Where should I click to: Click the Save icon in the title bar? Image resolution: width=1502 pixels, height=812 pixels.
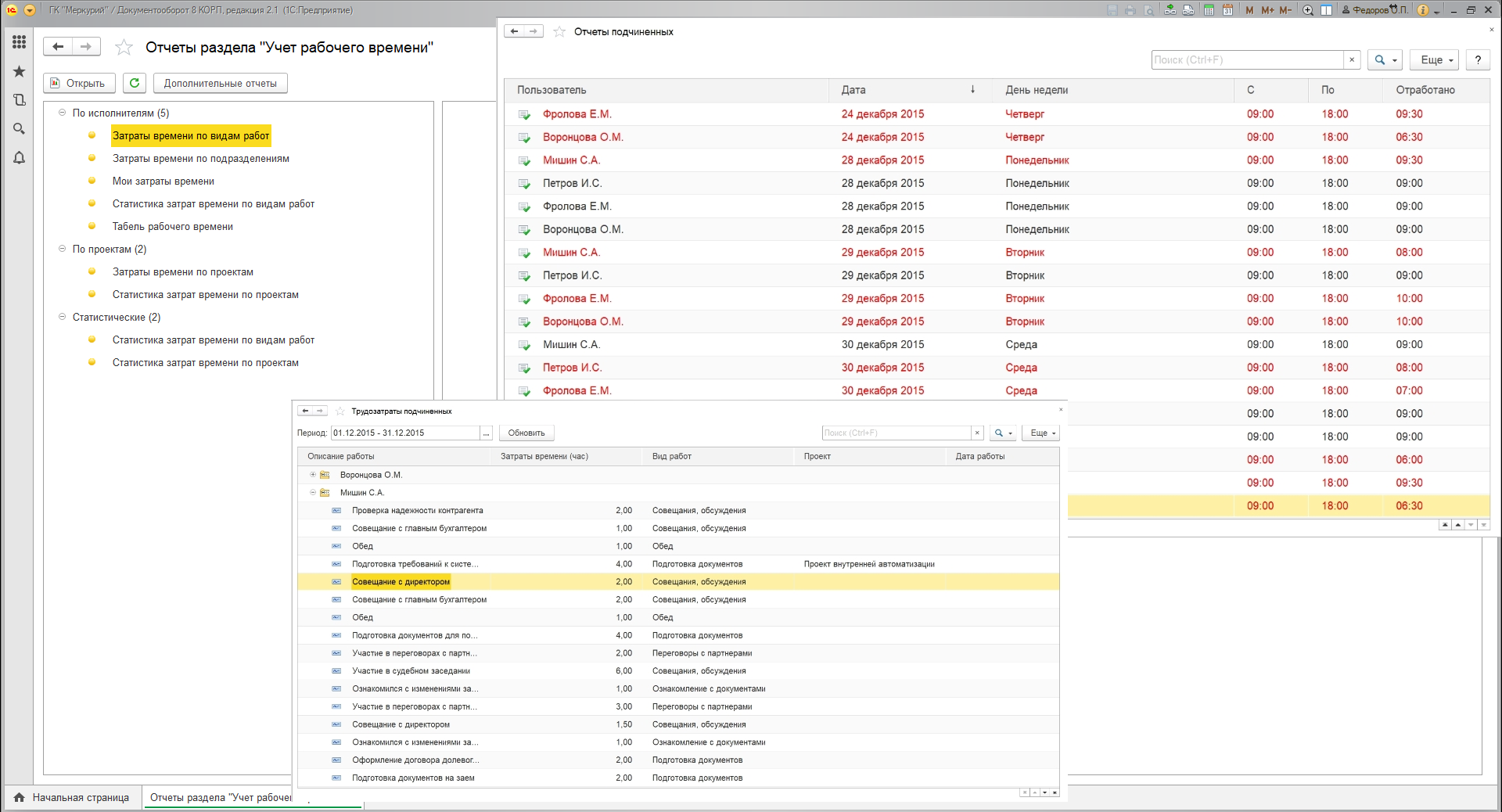point(1112,10)
